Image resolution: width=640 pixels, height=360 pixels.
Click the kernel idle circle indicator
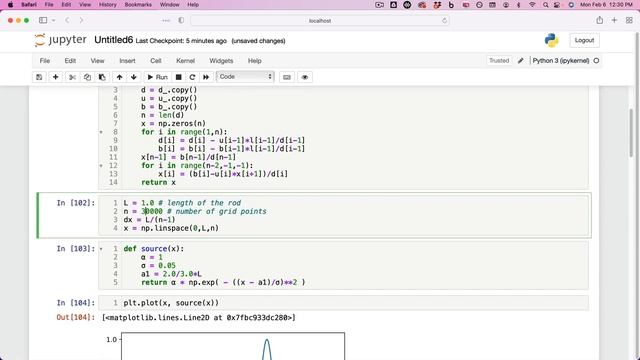(596, 61)
